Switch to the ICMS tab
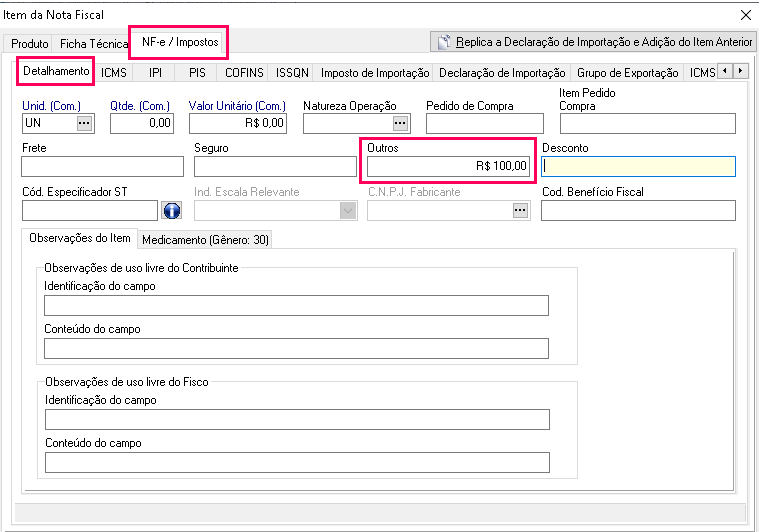 [x=114, y=73]
